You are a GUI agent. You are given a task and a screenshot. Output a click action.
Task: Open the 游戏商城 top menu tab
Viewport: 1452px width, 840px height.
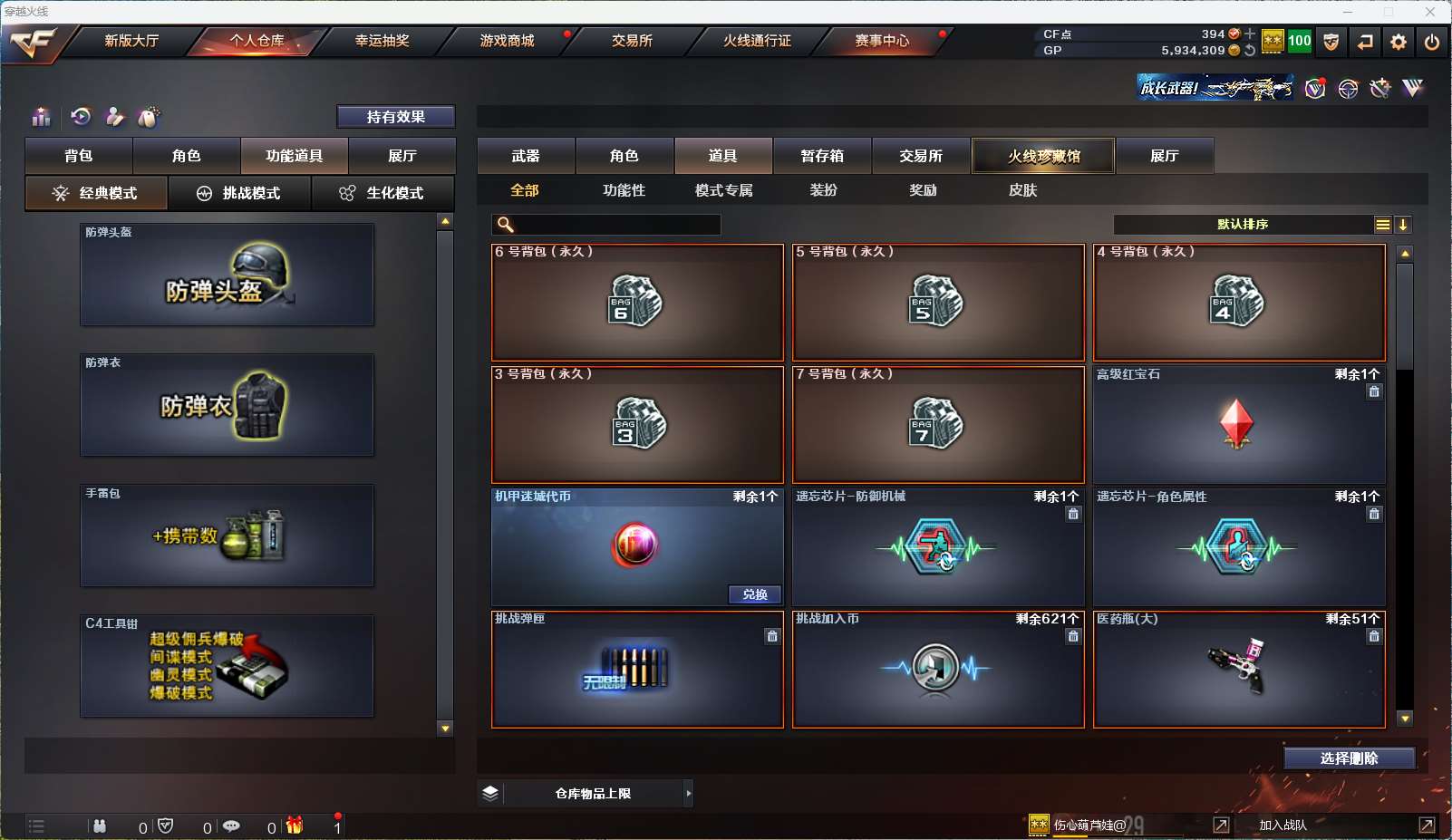508,41
